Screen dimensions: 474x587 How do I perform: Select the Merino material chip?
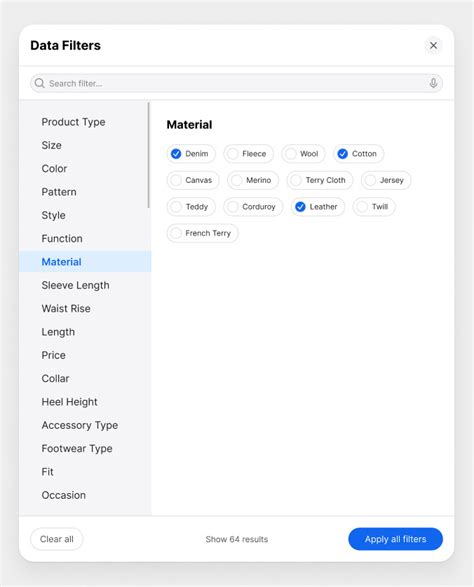[x=253, y=180]
